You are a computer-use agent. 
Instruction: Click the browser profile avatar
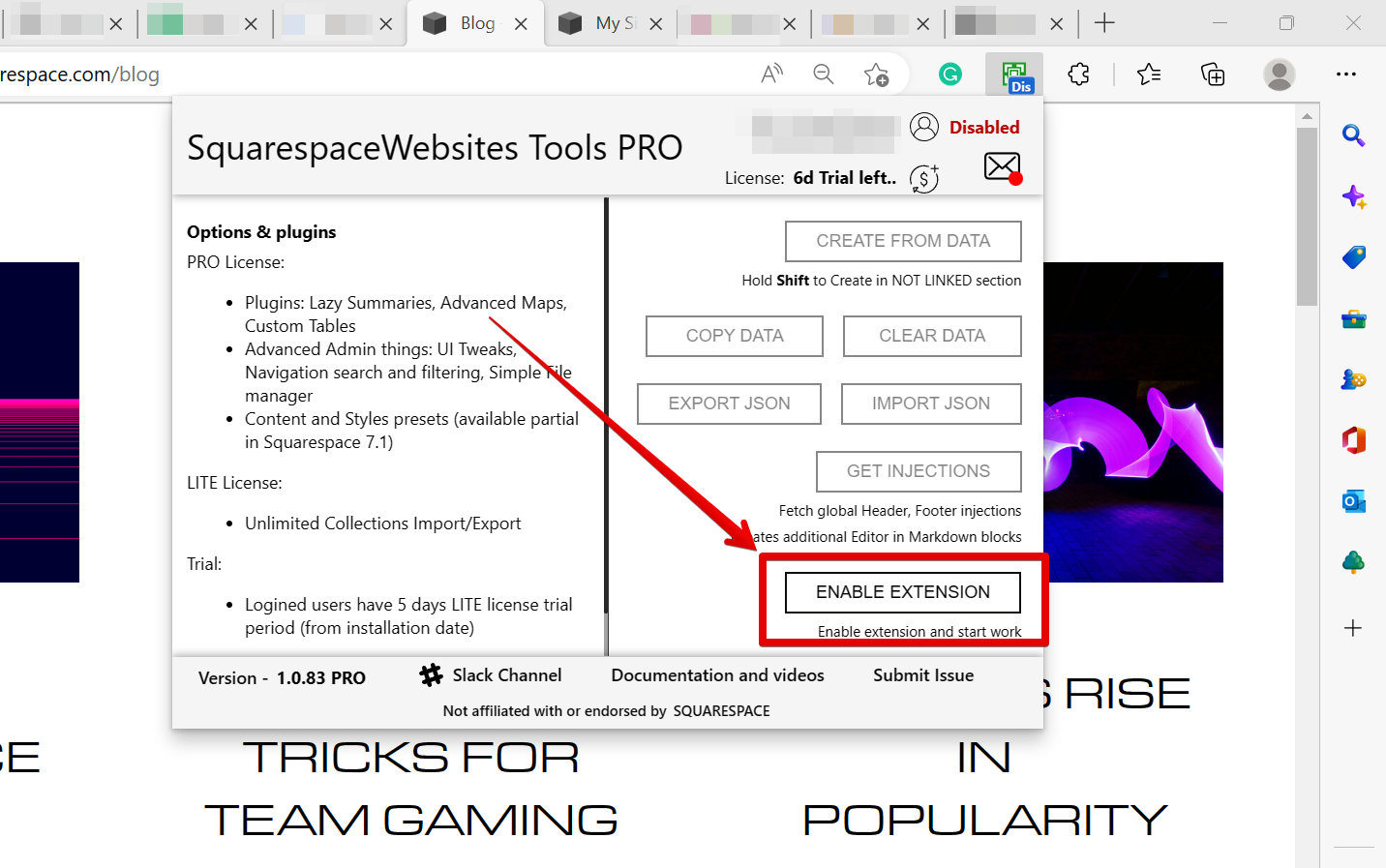1280,75
